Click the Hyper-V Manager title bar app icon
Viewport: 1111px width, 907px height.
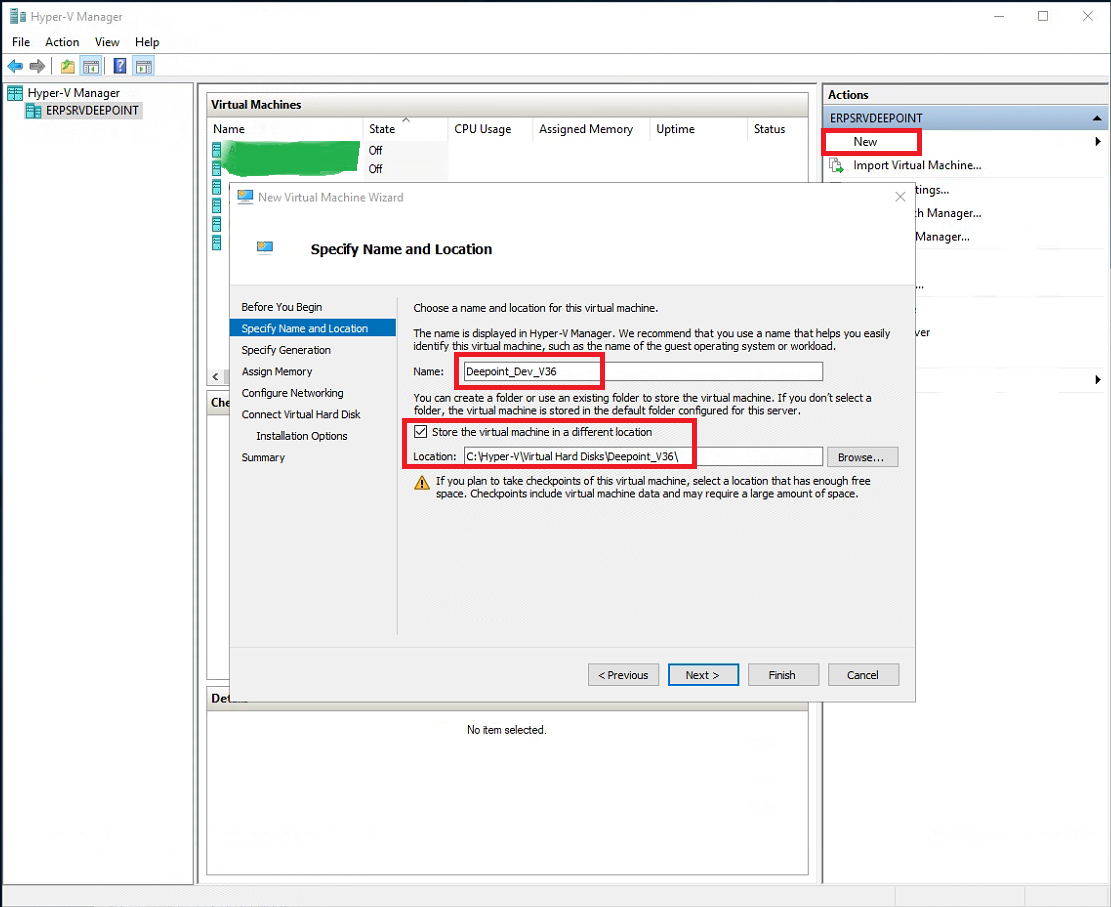click(x=18, y=16)
